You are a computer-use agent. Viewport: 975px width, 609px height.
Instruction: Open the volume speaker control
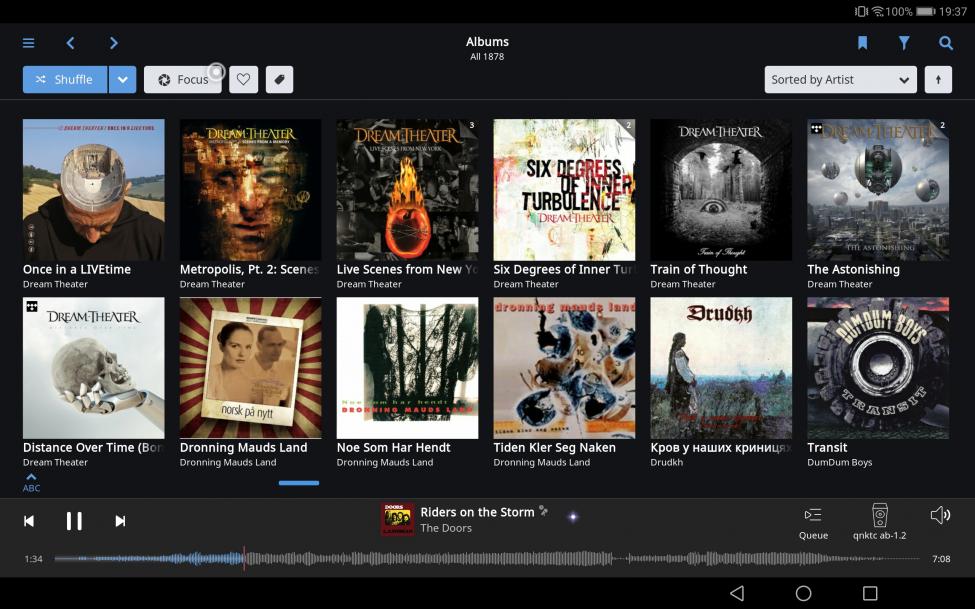(x=940, y=515)
